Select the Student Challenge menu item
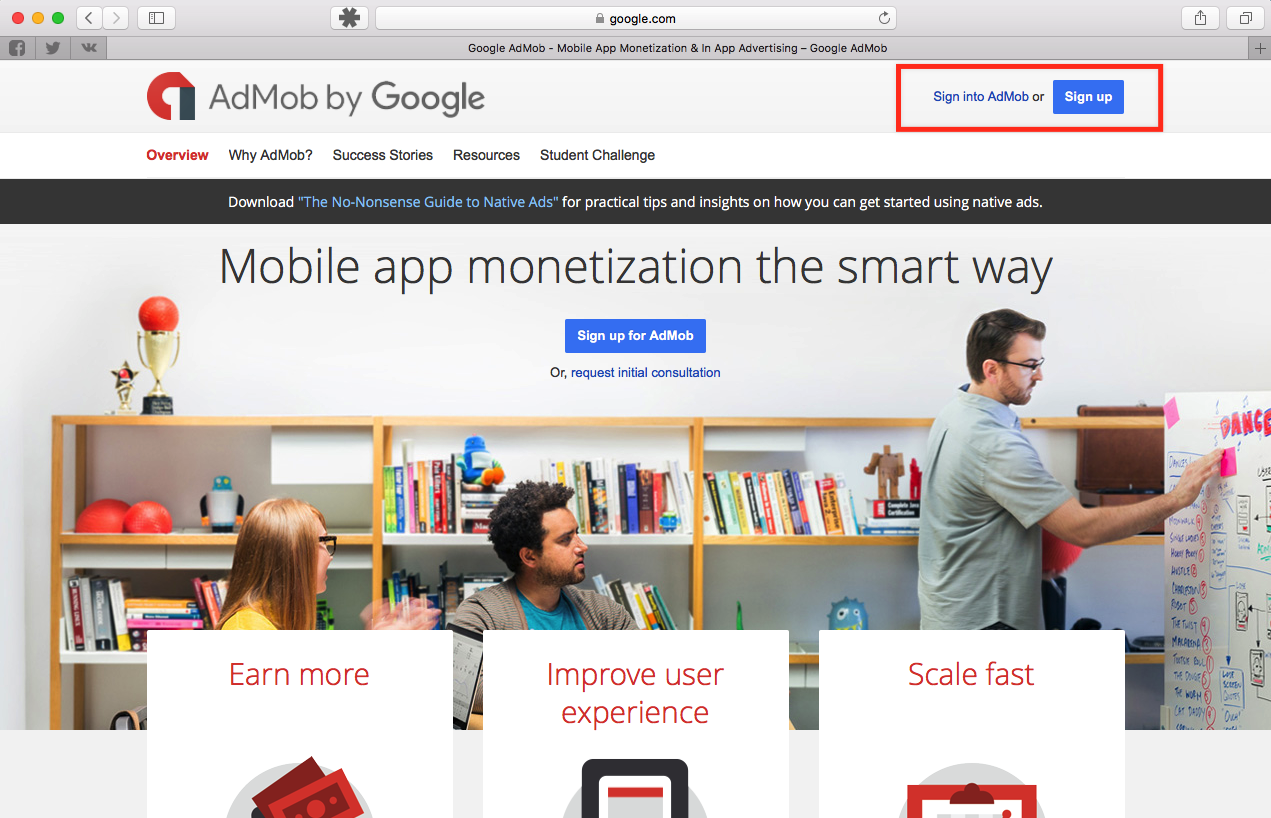 point(597,155)
